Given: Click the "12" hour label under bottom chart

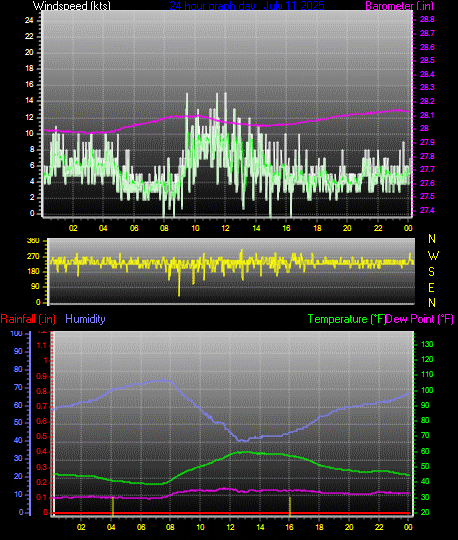Looking at the screenshot, I should 230,527.
